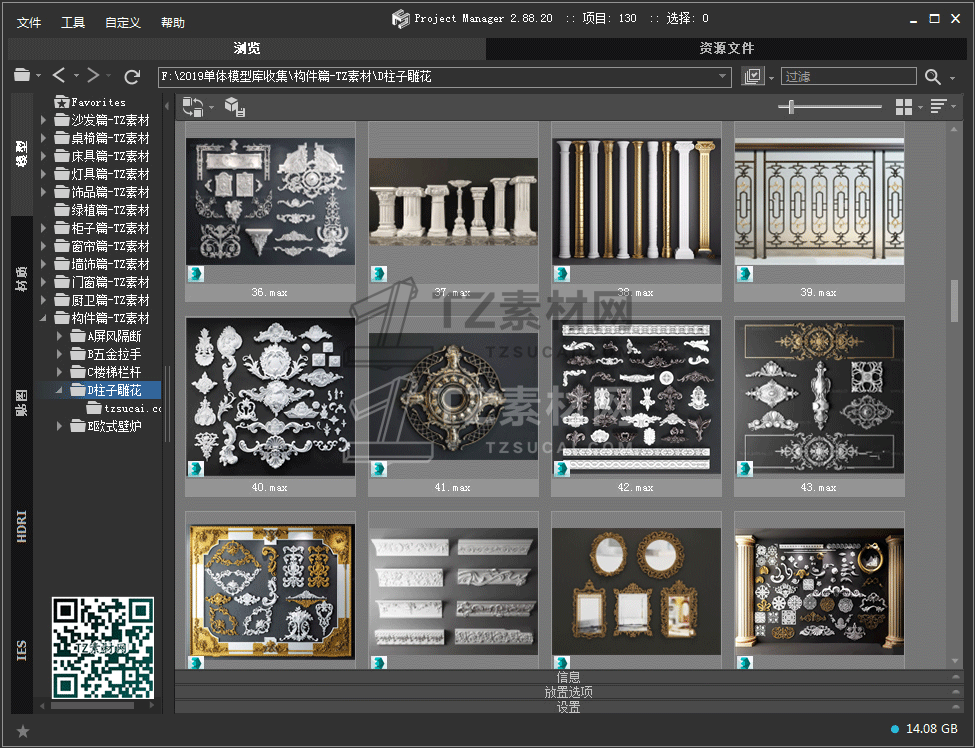Expand the 设置 panel

tap(568, 707)
